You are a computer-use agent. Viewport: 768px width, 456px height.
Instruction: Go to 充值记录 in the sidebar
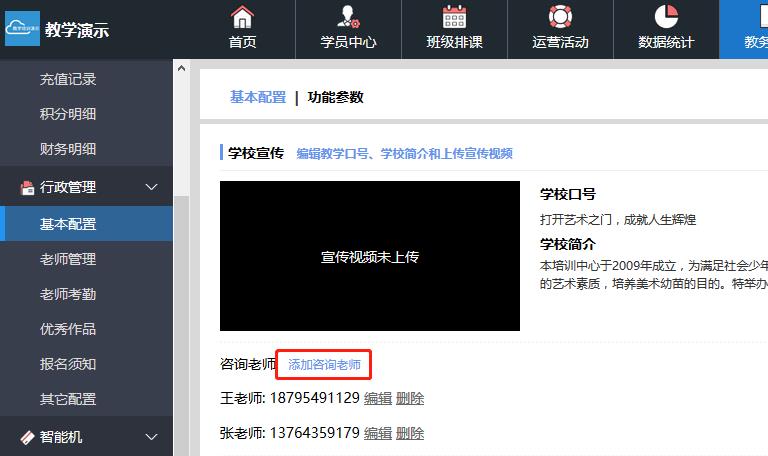click(x=68, y=79)
